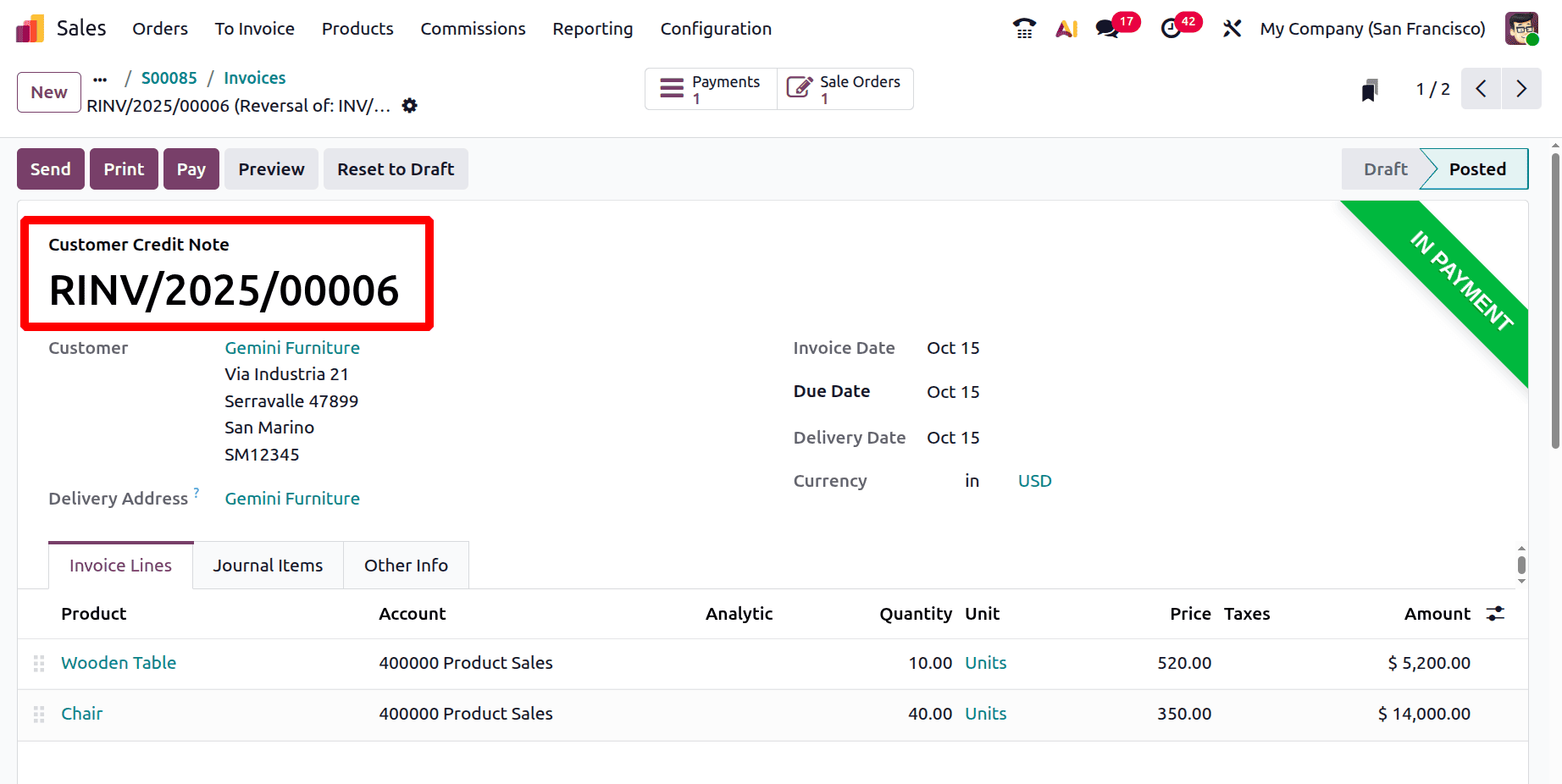This screenshot has width=1562, height=784.
Task: Click the developer tools wrench icon
Action: click(x=1231, y=28)
